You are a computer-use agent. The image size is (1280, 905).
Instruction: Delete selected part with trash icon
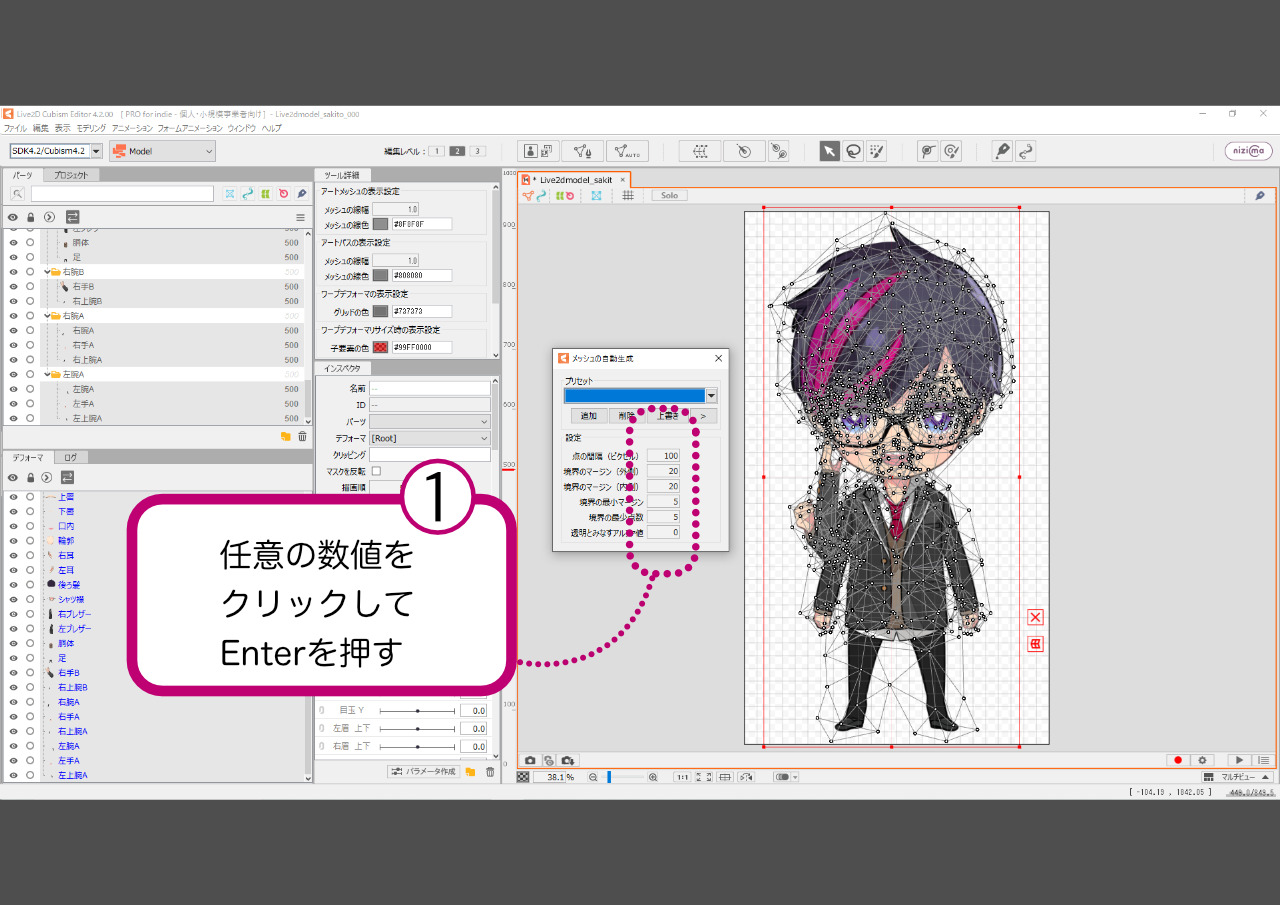(x=302, y=436)
